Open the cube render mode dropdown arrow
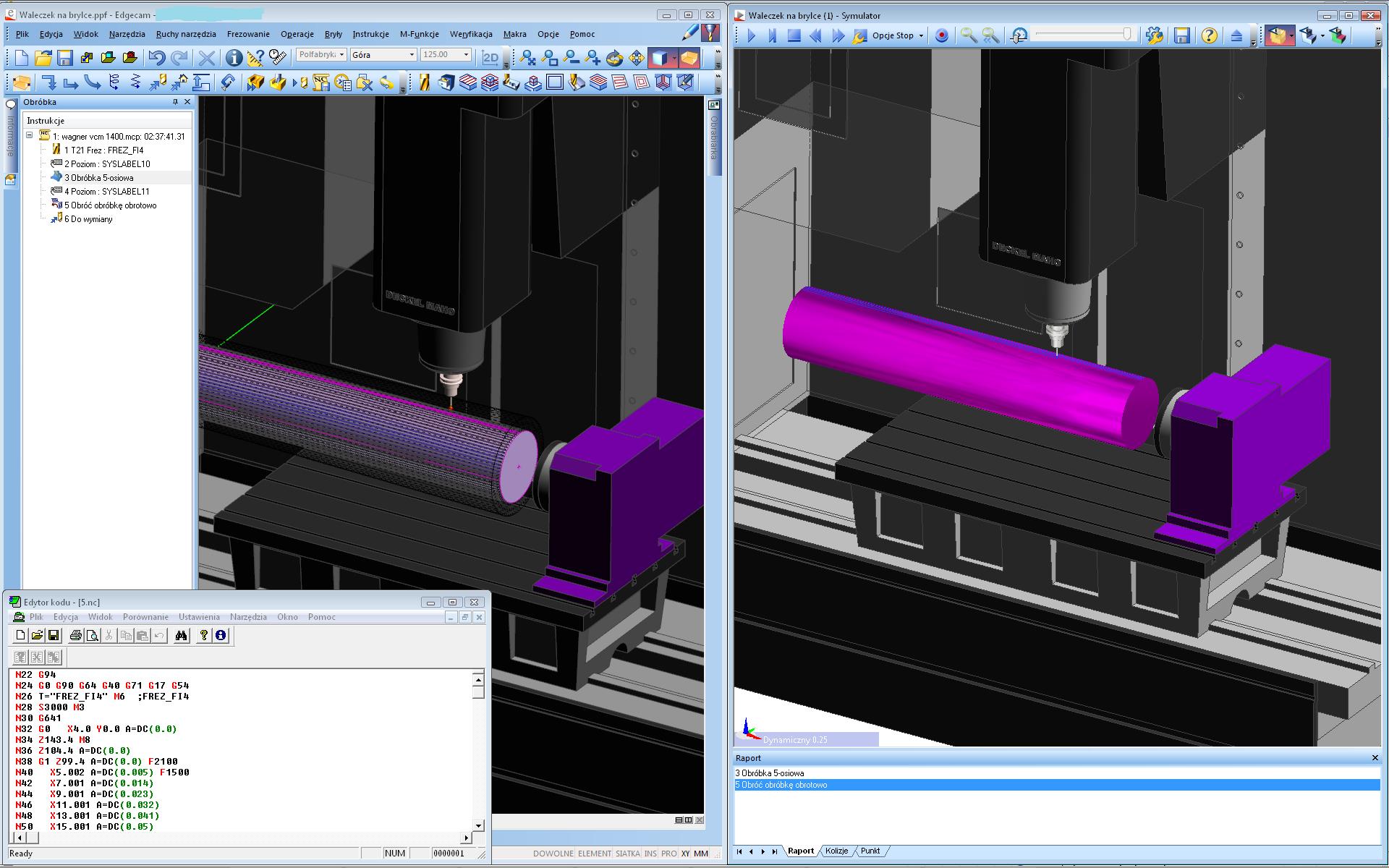This screenshot has height=868, width=1389. tap(674, 58)
